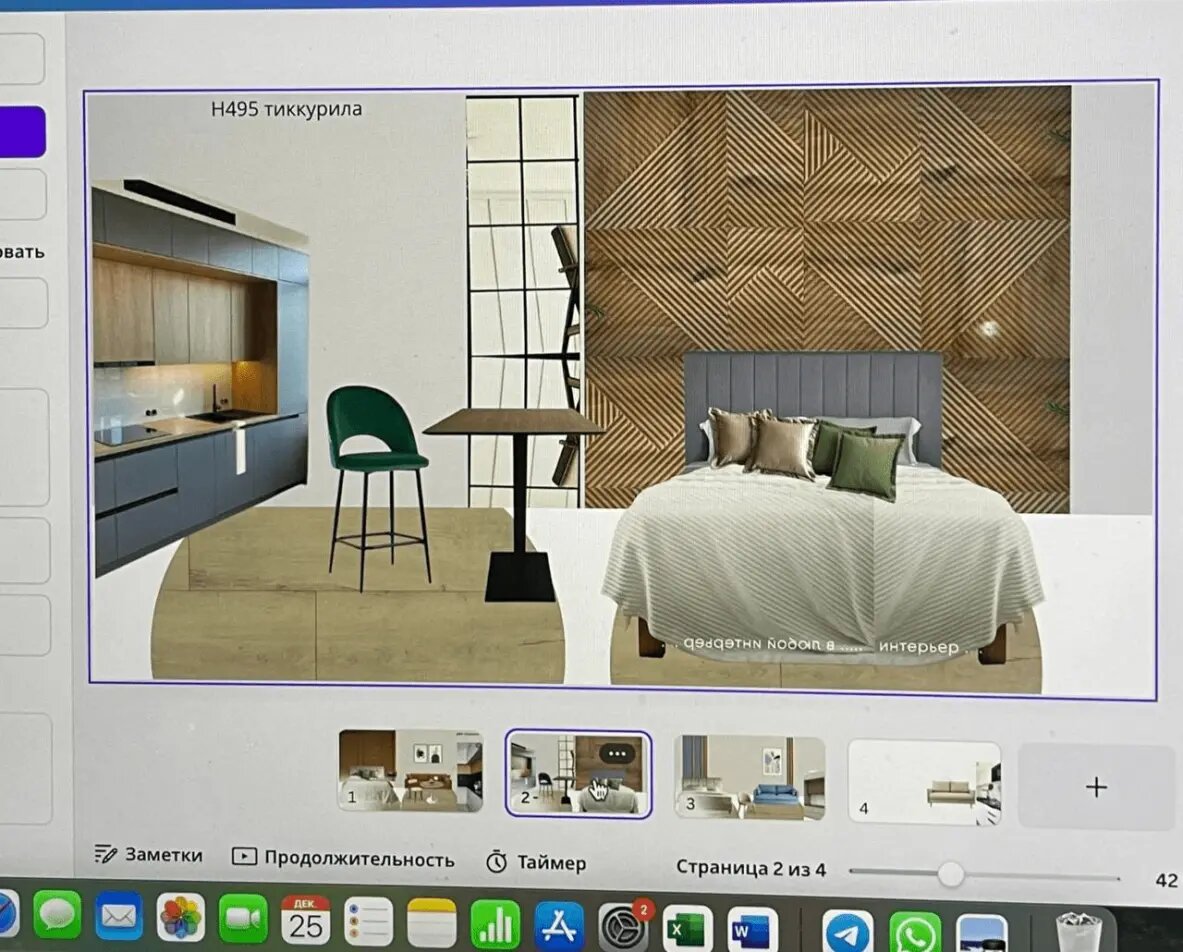The image size is (1183, 952).
Task: Click 'Страница 2 из 4' page indicator
Action: [x=751, y=868]
